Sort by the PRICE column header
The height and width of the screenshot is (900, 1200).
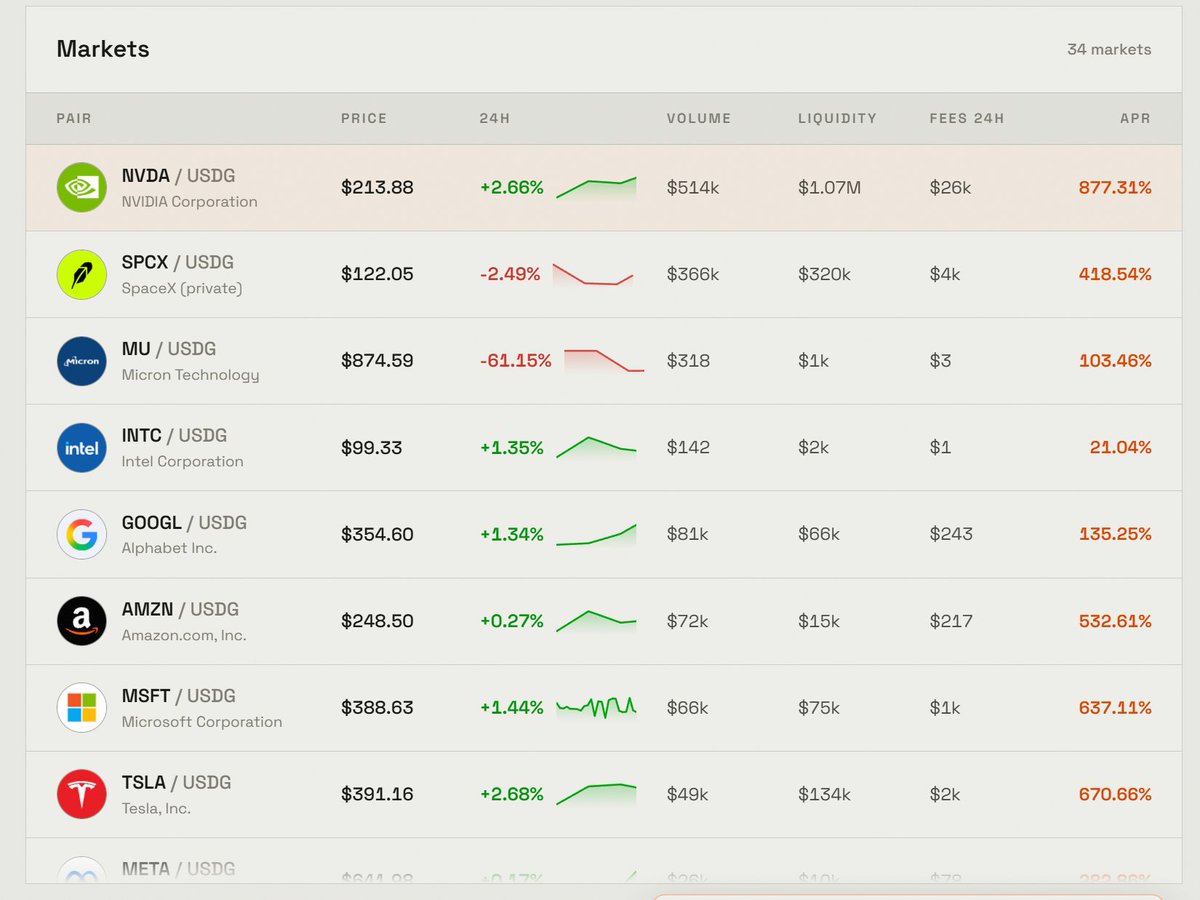point(364,118)
